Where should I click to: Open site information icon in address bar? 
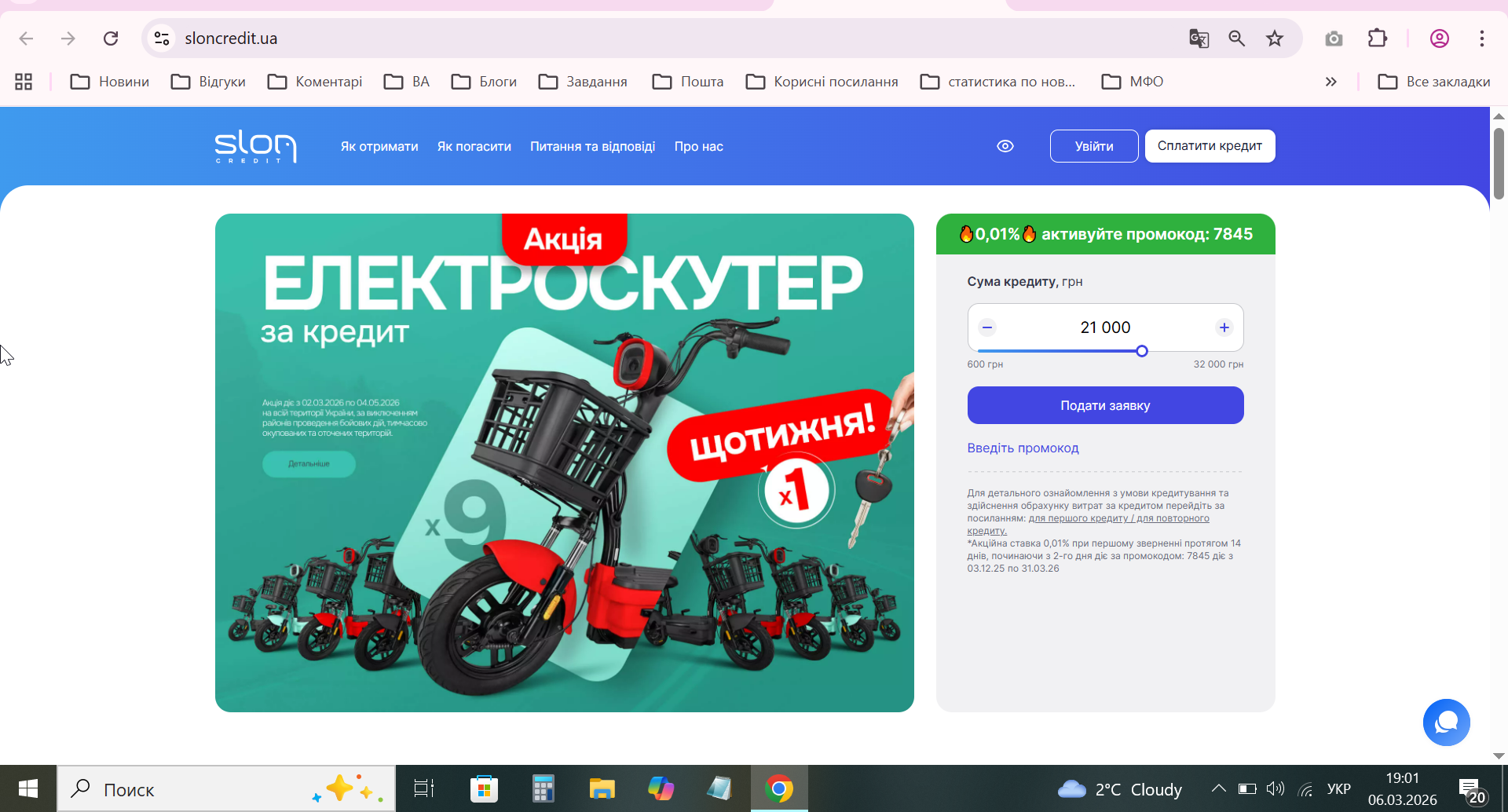[x=162, y=38]
